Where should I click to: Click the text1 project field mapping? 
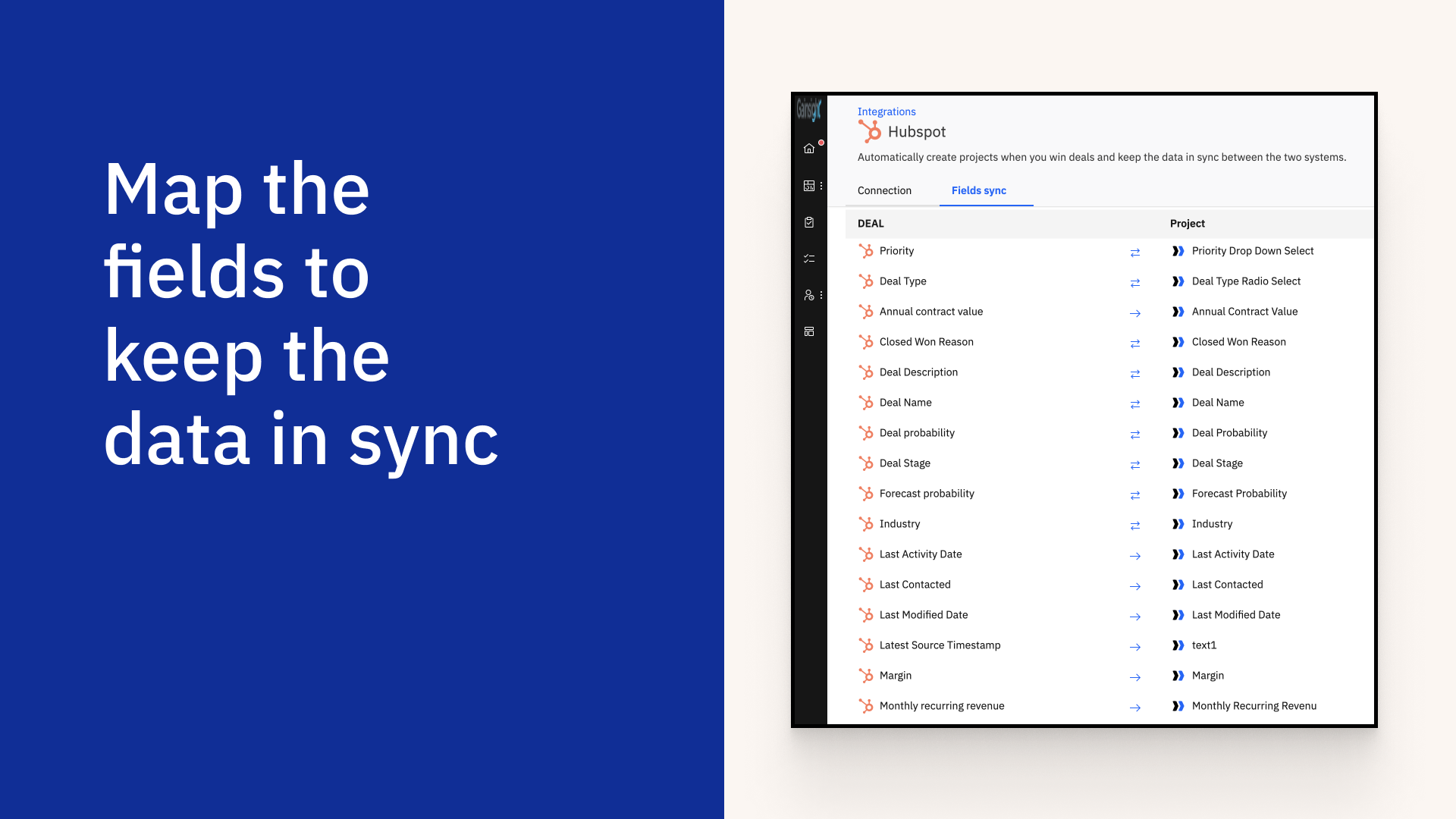(x=1203, y=645)
